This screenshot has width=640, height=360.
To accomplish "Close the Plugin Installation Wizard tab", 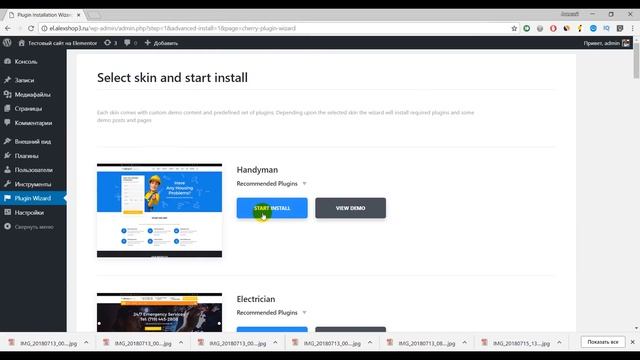I will (x=78, y=15).
